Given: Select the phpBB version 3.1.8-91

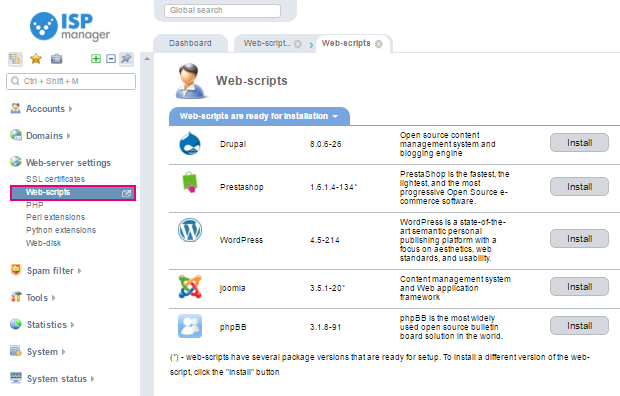Looking at the screenshot, I should (x=325, y=327).
